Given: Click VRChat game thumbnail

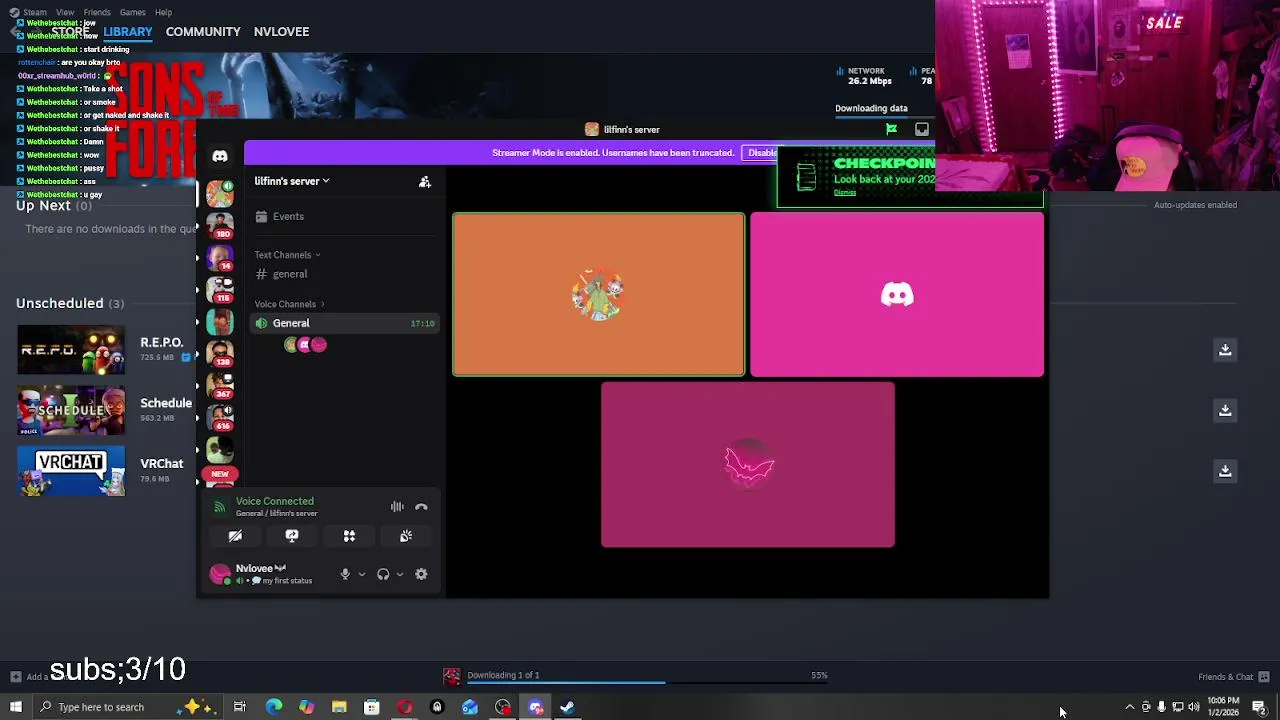Looking at the screenshot, I should click(x=71, y=470).
